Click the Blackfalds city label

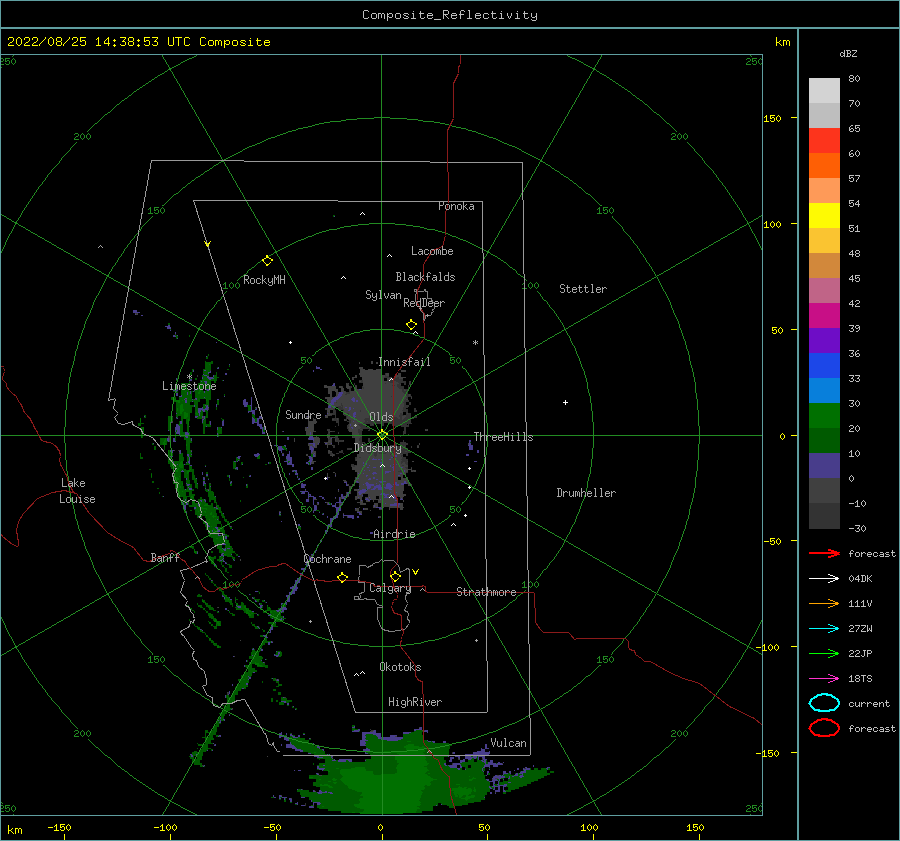[x=425, y=277]
